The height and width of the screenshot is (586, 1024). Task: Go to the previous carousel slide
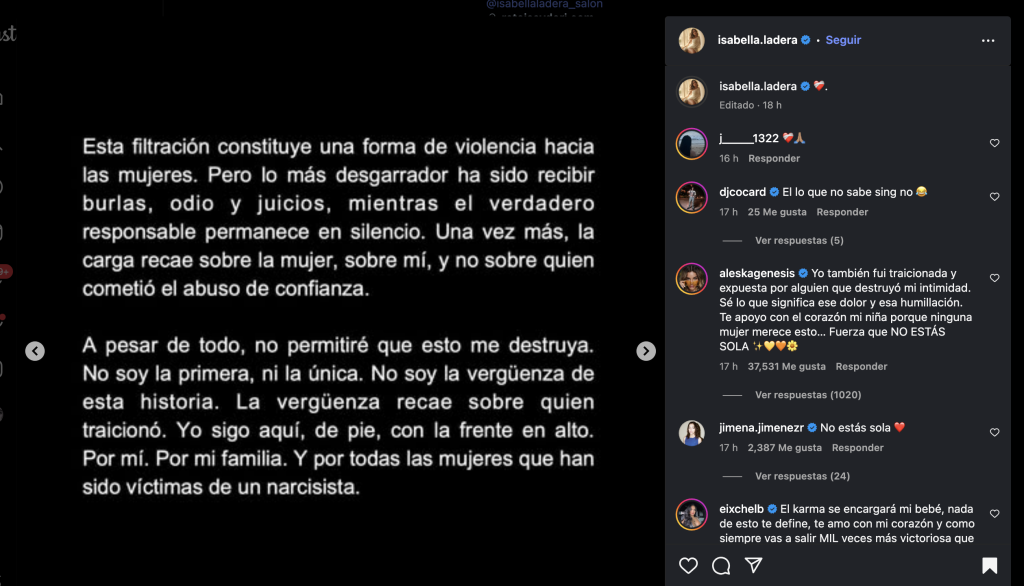point(35,351)
